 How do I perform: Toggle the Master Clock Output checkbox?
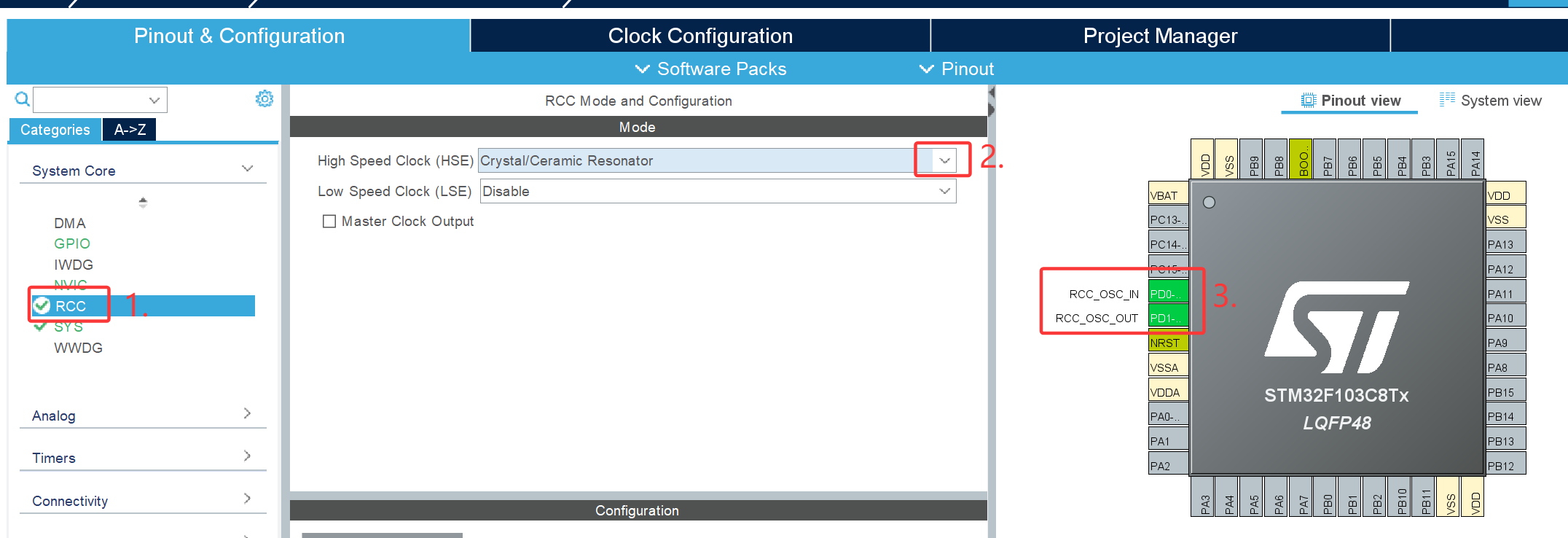329,221
